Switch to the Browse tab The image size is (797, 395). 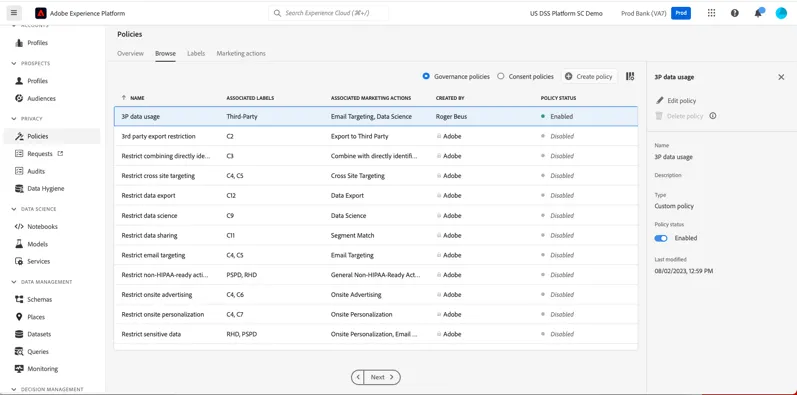pos(165,53)
